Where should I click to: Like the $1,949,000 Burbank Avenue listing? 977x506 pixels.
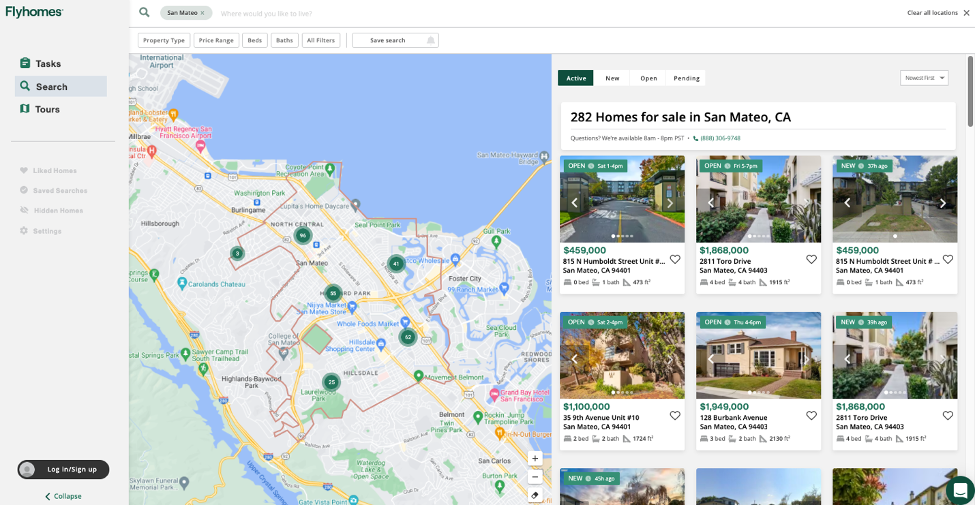coord(811,416)
